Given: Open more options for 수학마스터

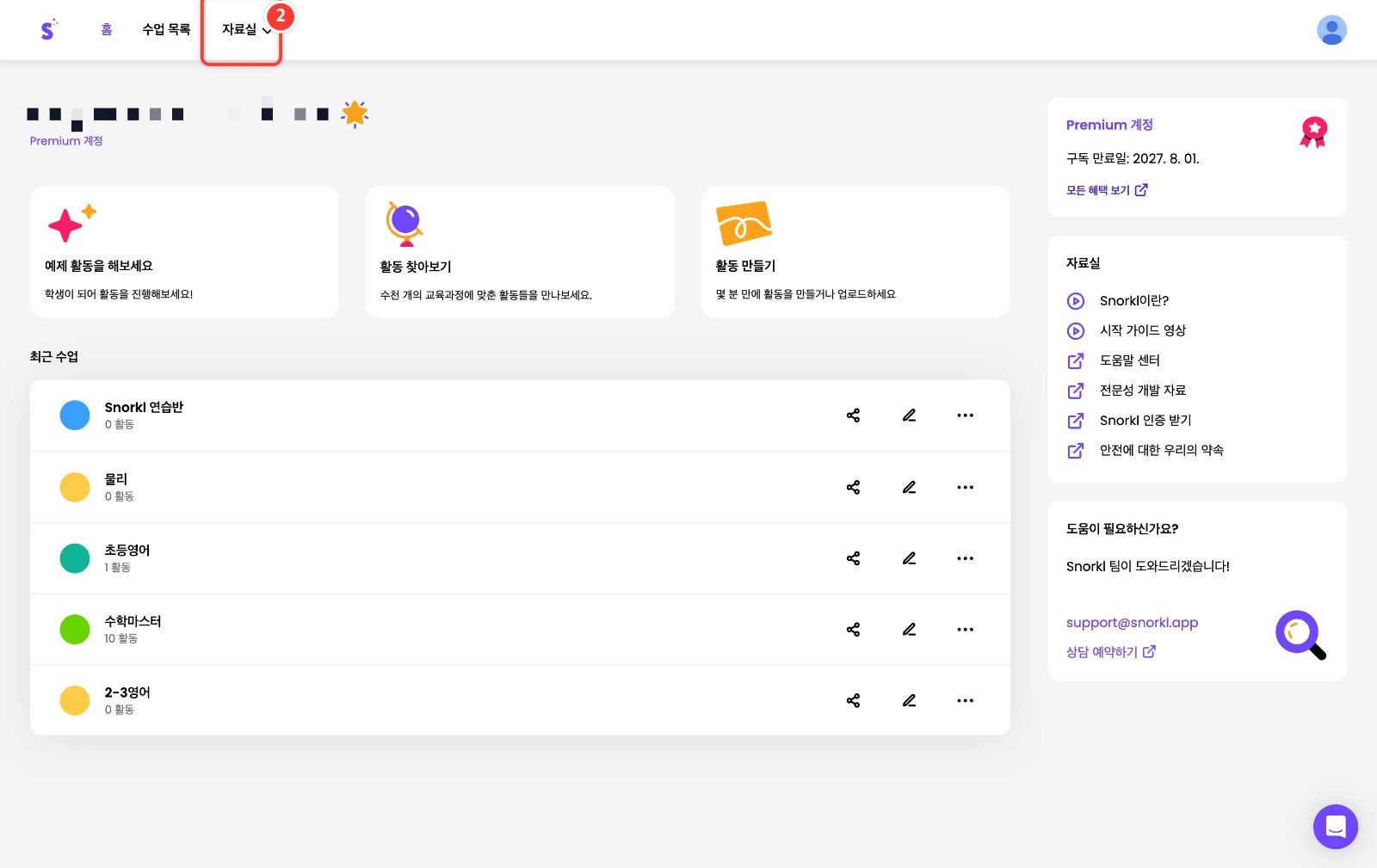Looking at the screenshot, I should click(x=965, y=630).
